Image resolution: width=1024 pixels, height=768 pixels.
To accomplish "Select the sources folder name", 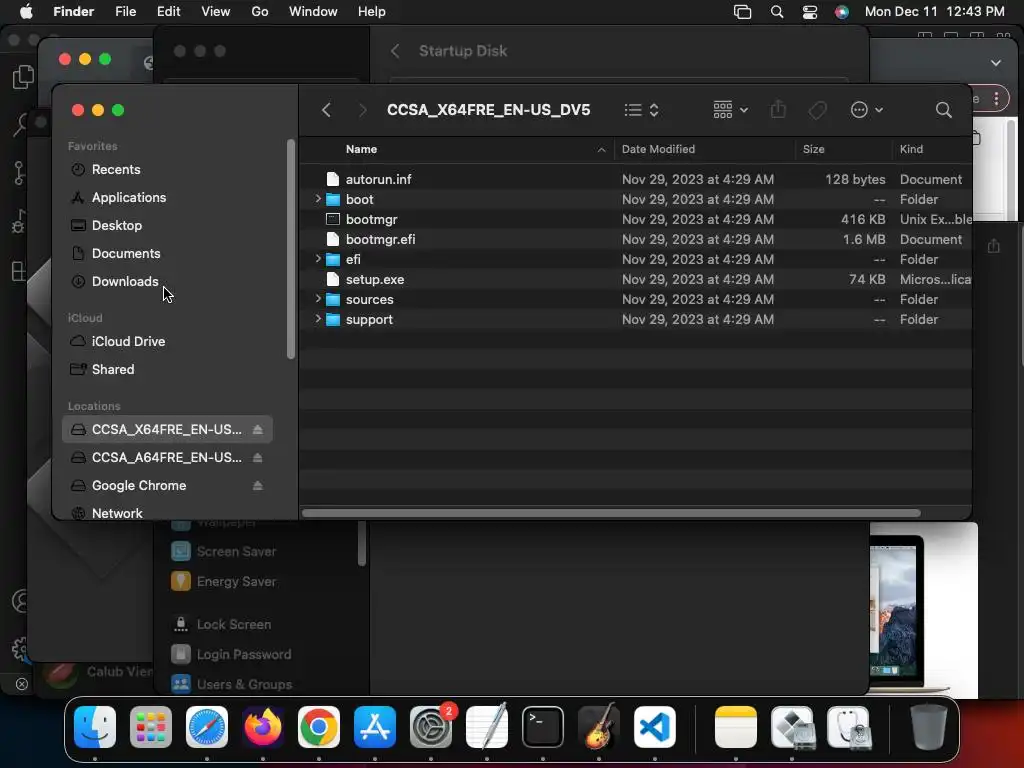I will [x=370, y=299].
